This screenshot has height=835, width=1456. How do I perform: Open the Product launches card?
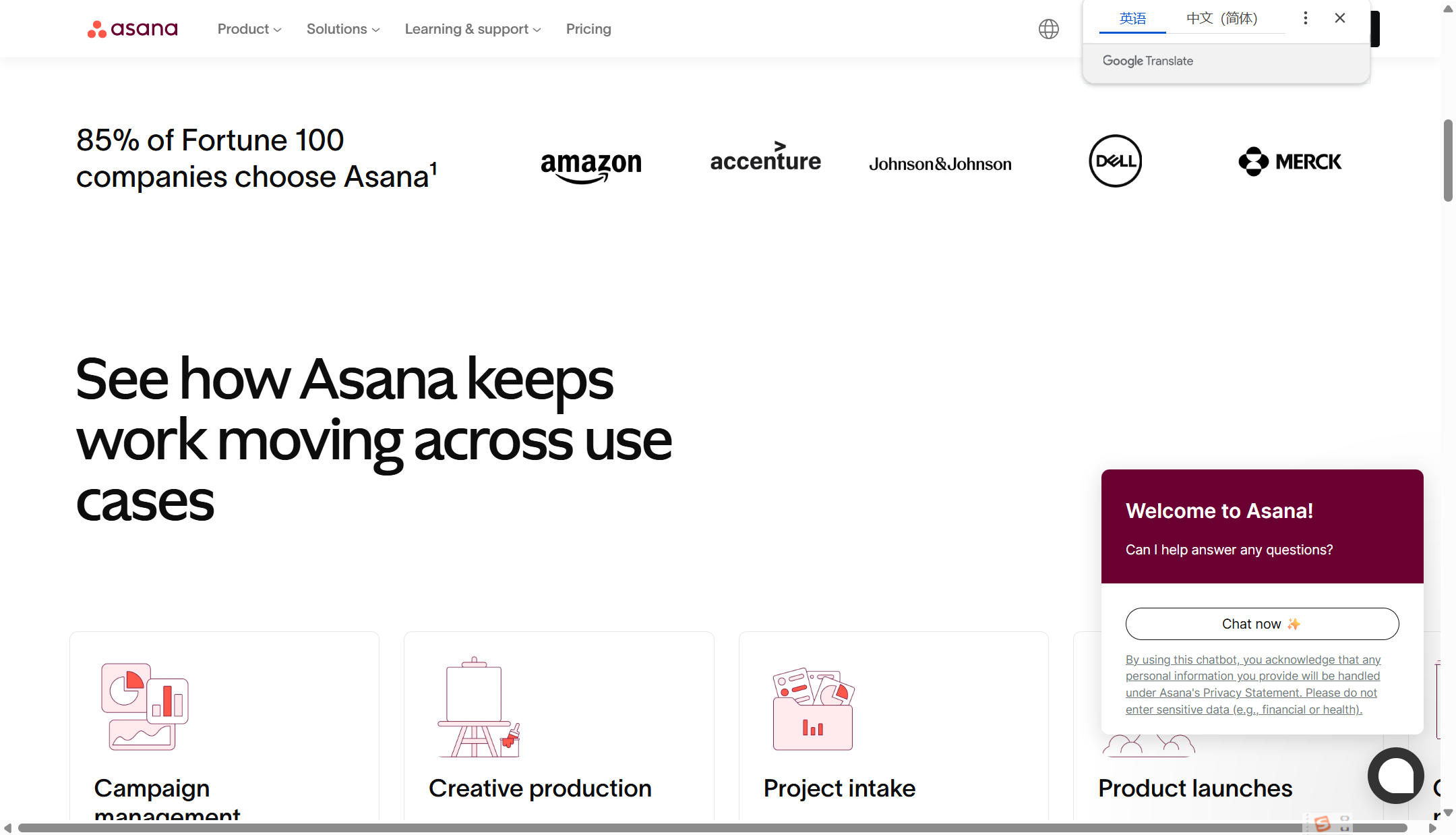(x=1194, y=788)
